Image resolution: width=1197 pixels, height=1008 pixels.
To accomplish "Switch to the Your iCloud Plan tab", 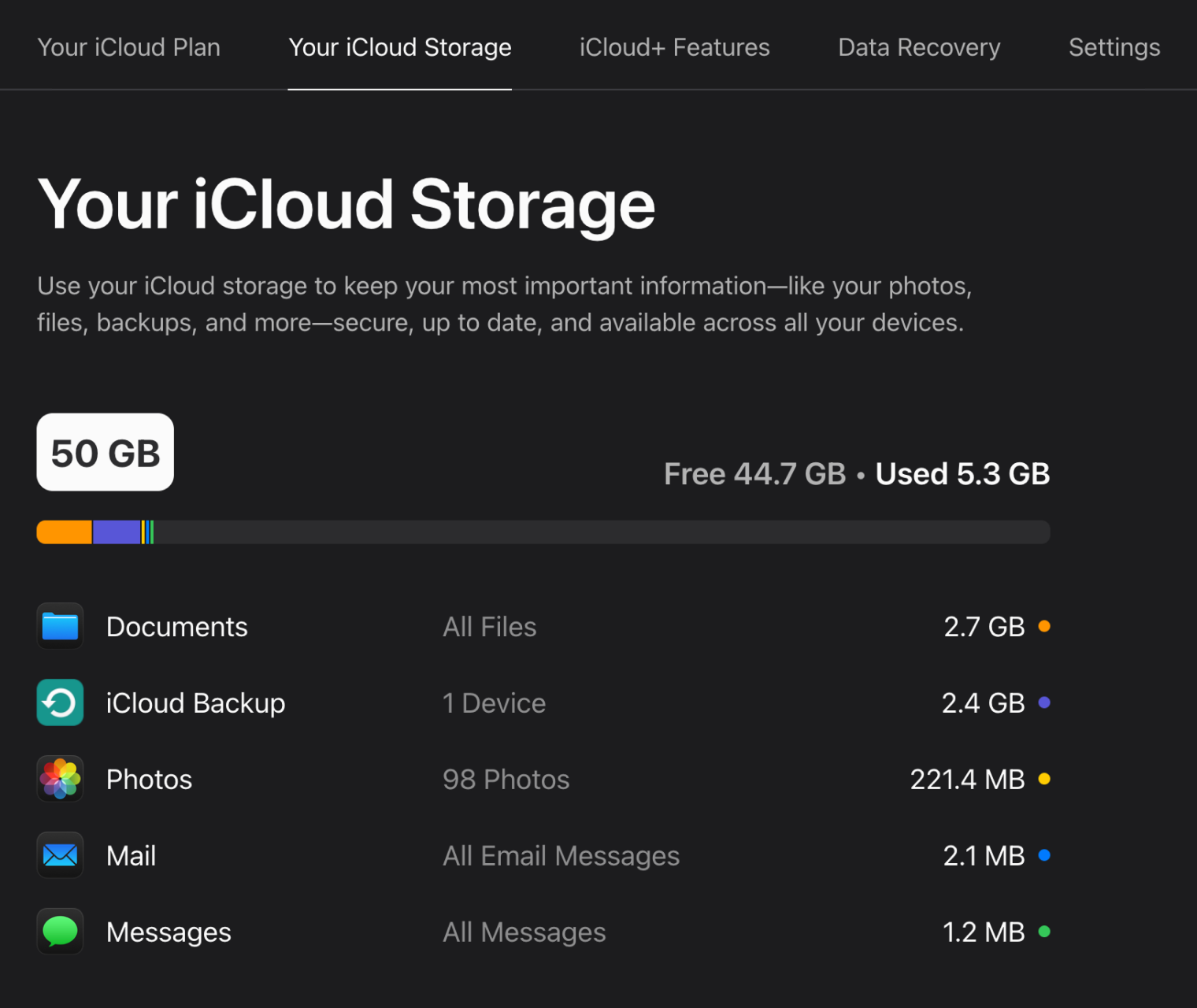I will click(x=129, y=47).
